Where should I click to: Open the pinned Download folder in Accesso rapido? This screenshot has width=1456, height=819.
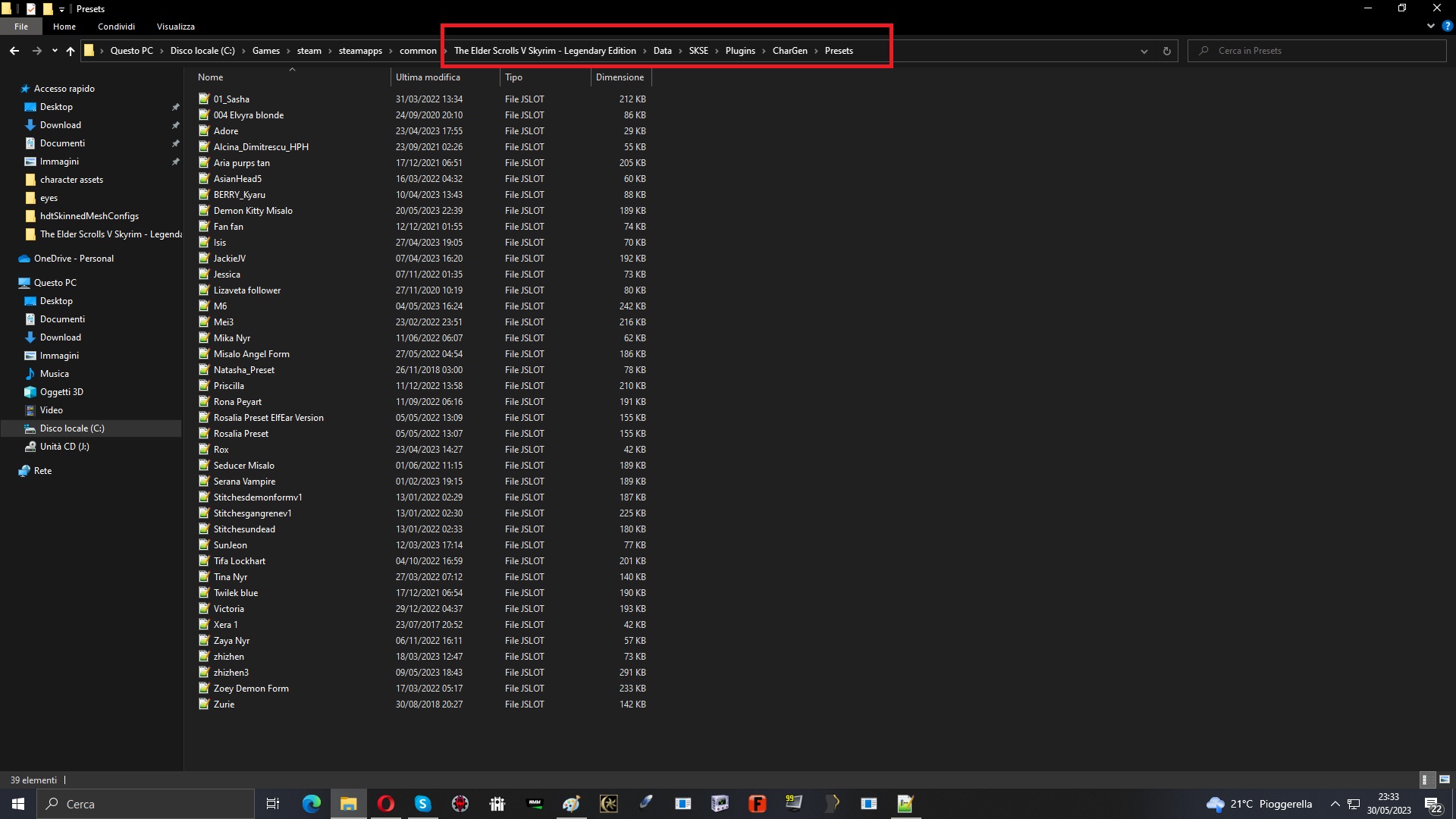point(60,125)
